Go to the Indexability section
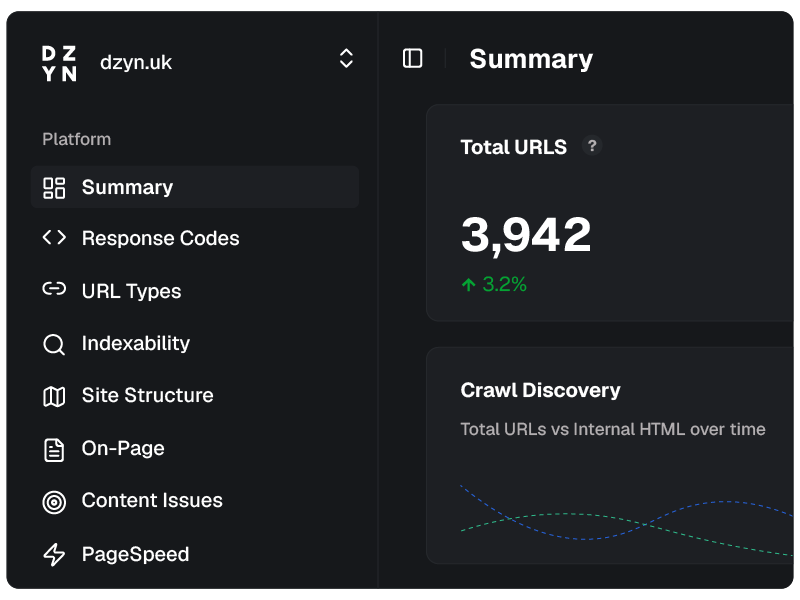 click(x=135, y=344)
